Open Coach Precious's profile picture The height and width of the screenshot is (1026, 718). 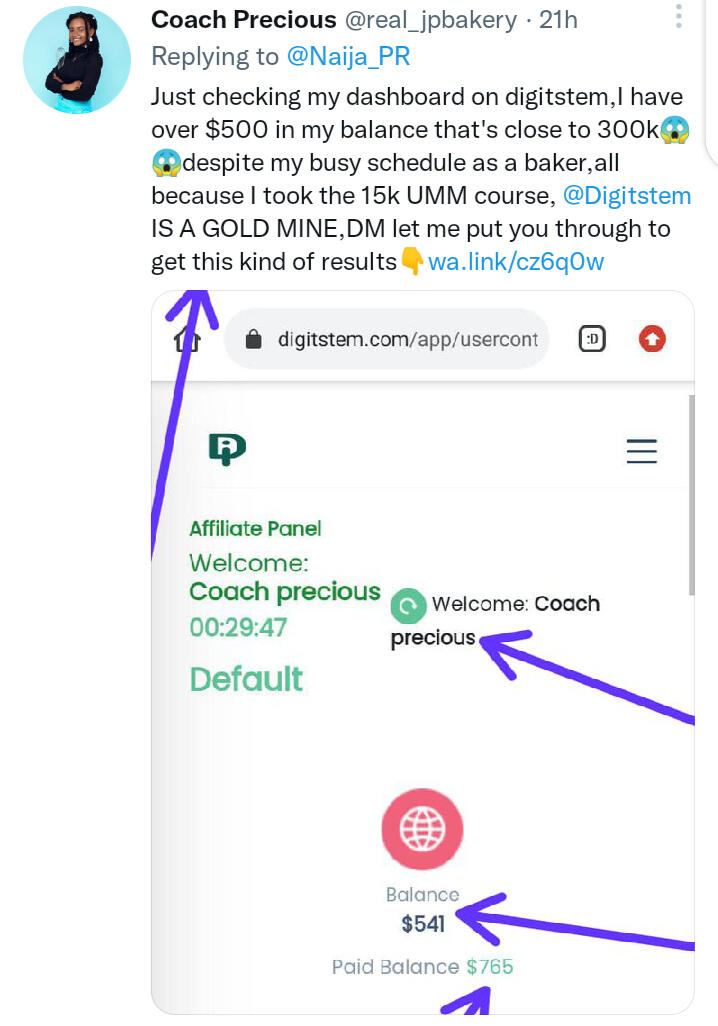77,59
